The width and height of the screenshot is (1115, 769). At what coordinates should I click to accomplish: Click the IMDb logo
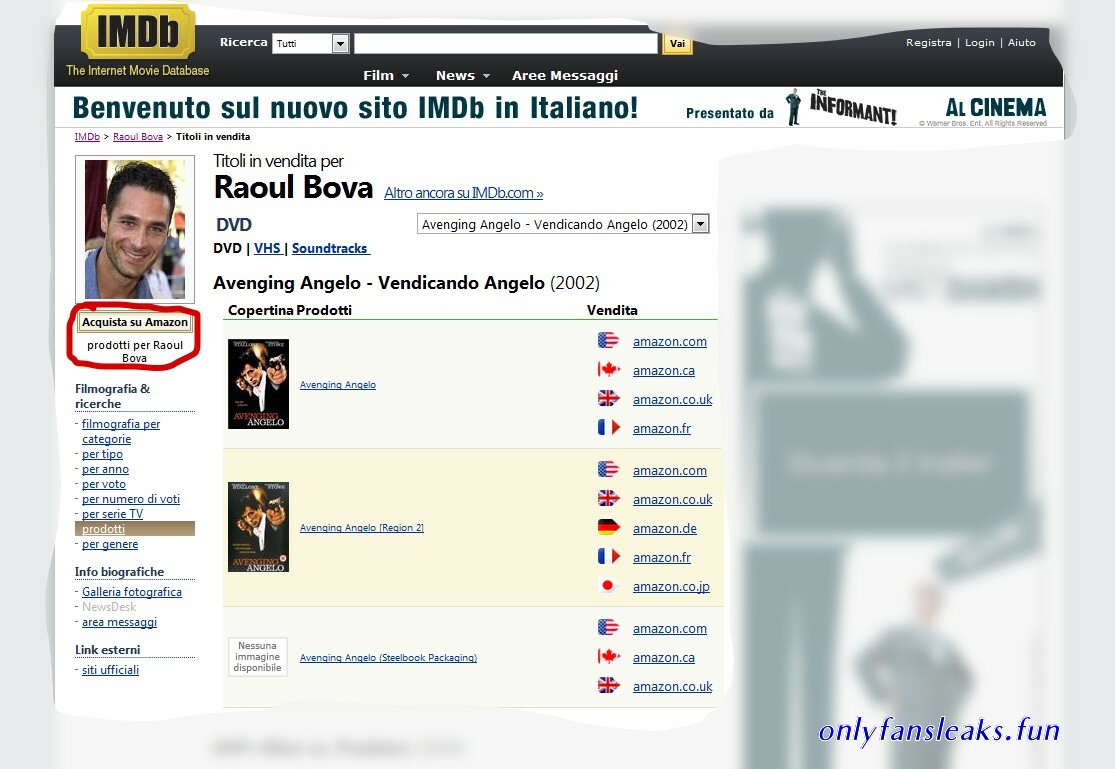[138, 32]
